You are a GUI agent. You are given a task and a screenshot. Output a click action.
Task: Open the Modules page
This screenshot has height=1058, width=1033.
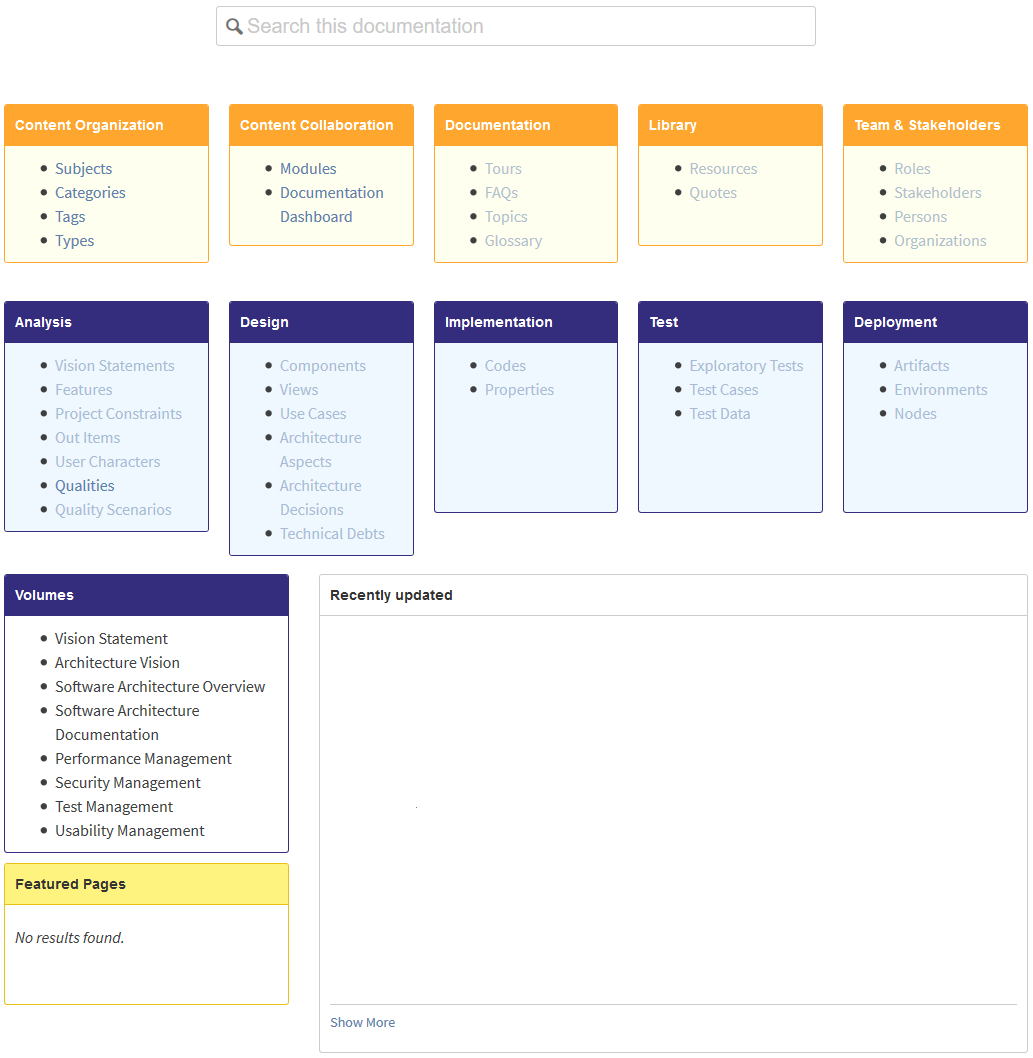click(x=308, y=168)
